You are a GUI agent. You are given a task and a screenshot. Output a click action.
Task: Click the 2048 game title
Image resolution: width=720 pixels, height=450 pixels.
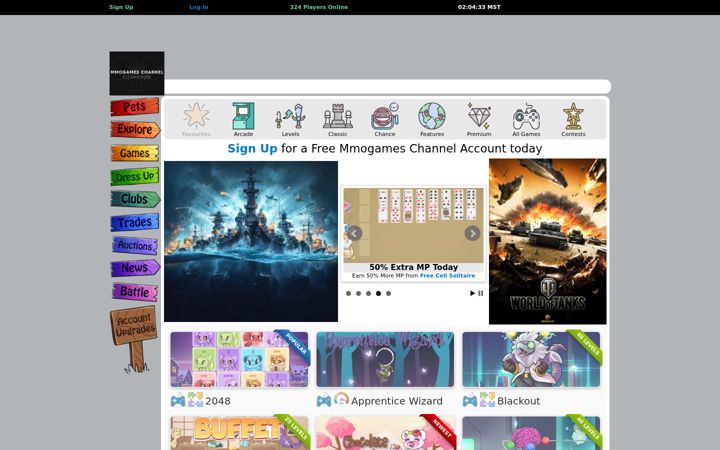point(218,401)
